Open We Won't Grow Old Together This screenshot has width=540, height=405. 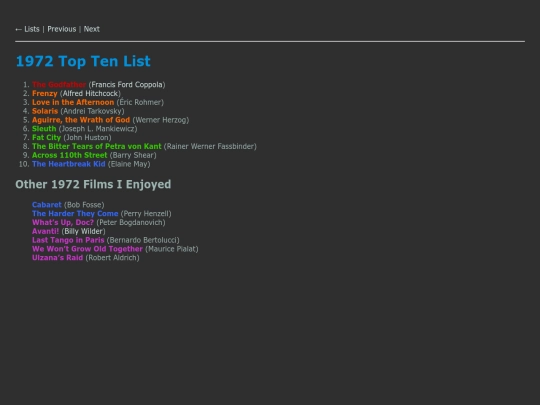[87, 249]
